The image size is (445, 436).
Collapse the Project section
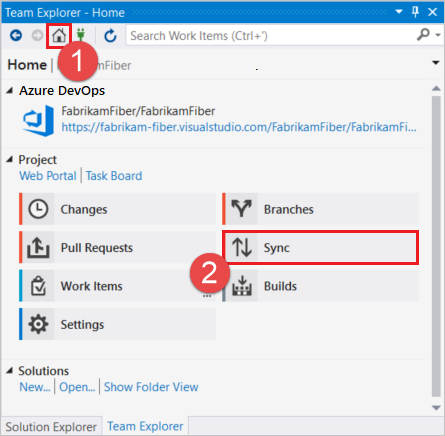click(10, 160)
